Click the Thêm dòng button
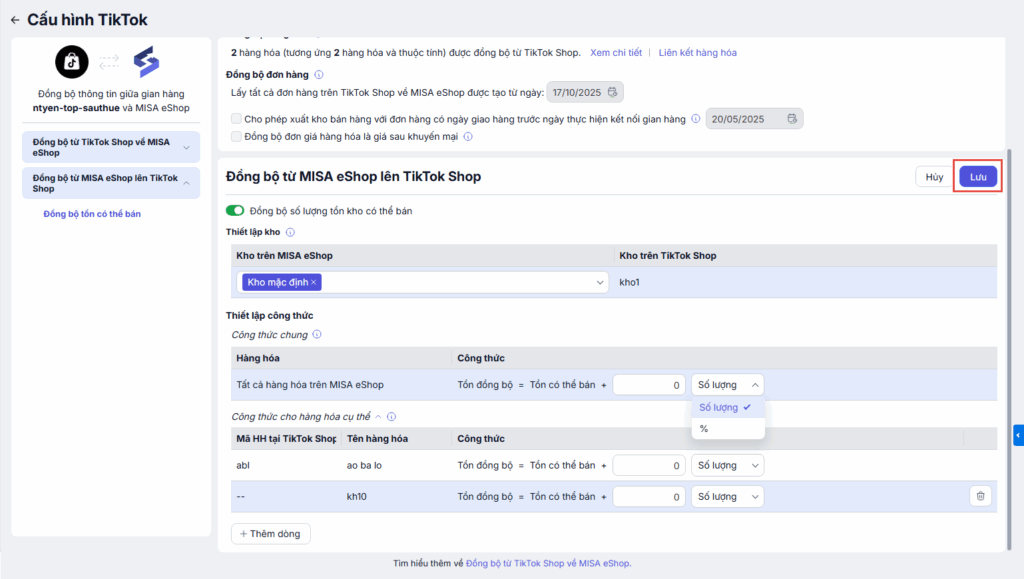Screen dimensions: 1024x579 271,534
